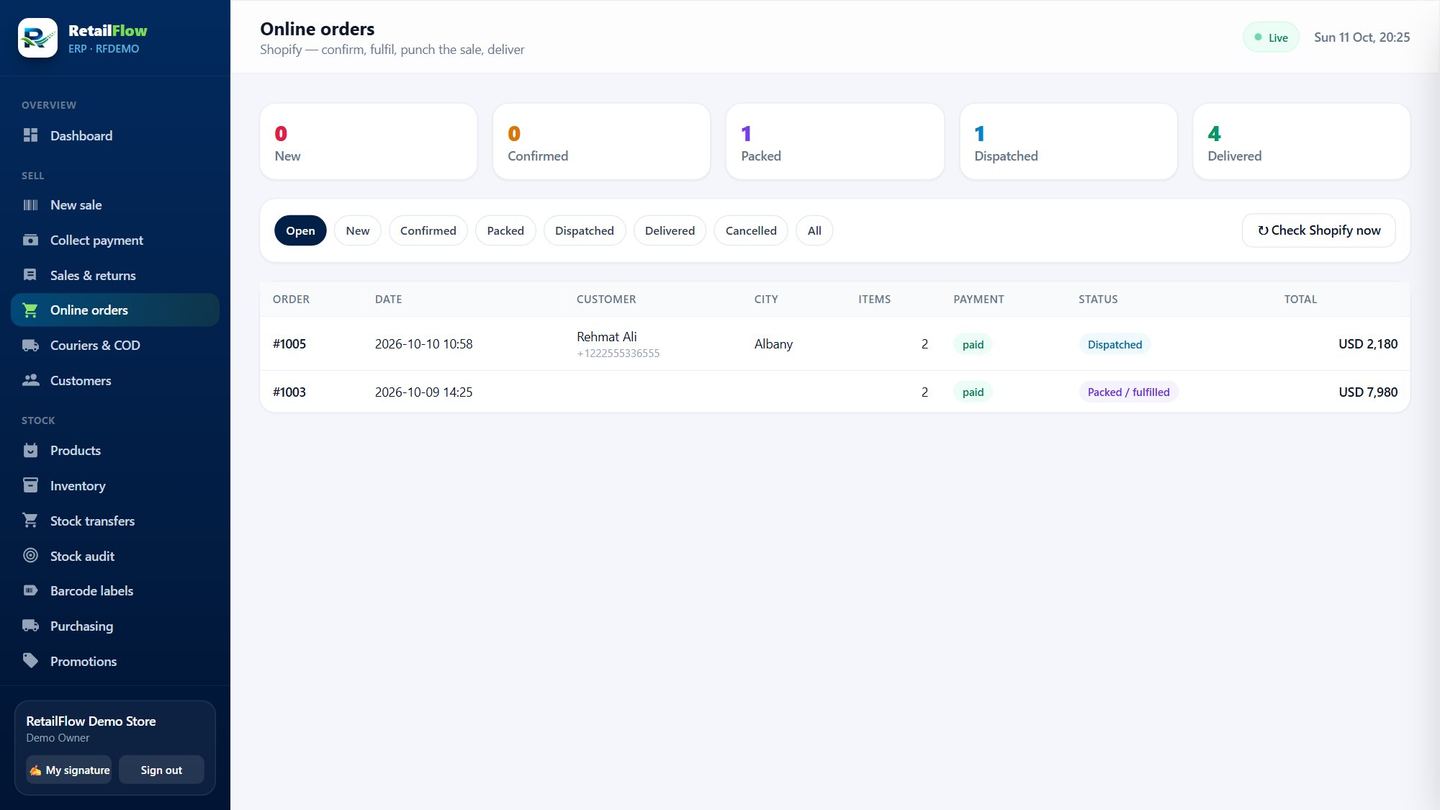This screenshot has height=810, width=1440.
Task: Click the Products bag icon
Action: pyautogui.click(x=31, y=450)
